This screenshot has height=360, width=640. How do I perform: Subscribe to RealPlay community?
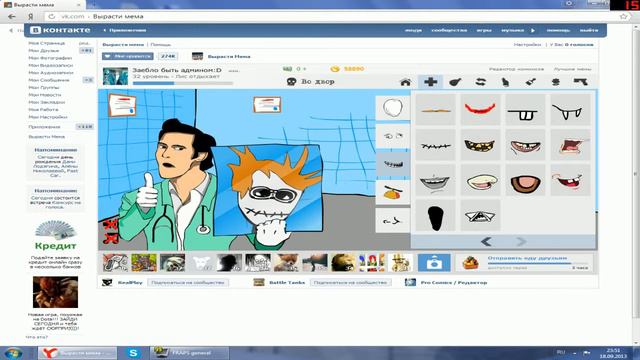188,282
